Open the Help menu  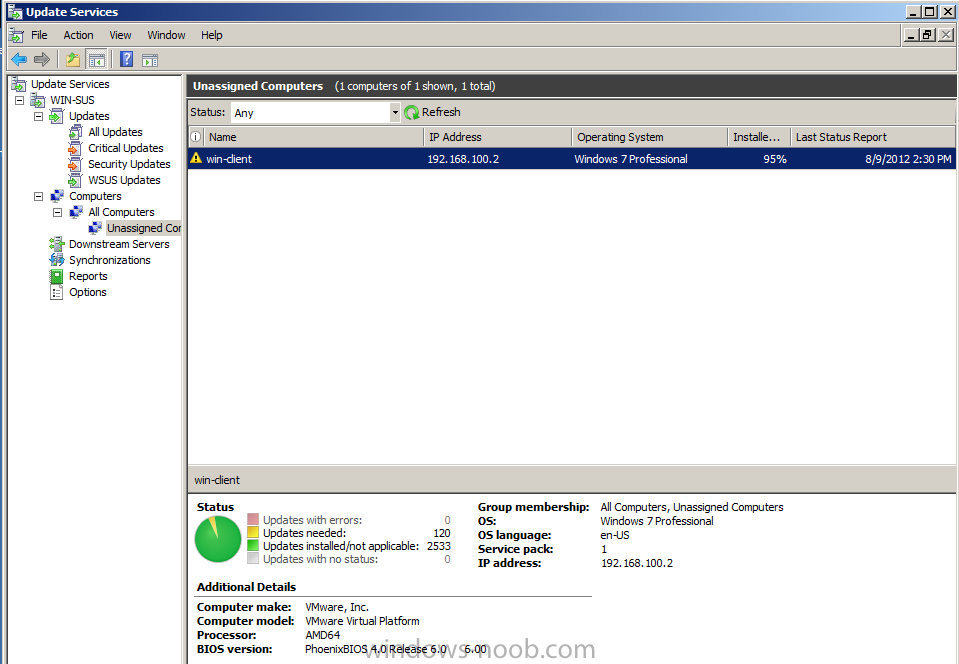tap(212, 35)
